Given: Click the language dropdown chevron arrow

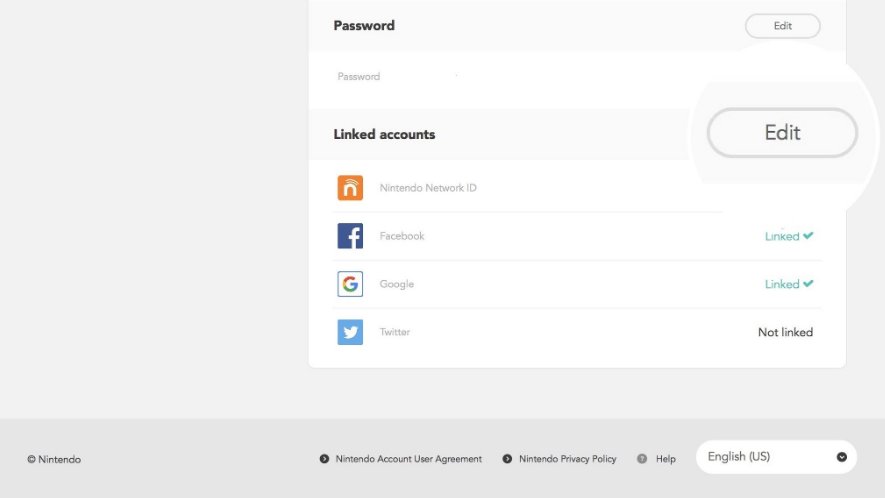Looking at the screenshot, I should click(x=842, y=457).
